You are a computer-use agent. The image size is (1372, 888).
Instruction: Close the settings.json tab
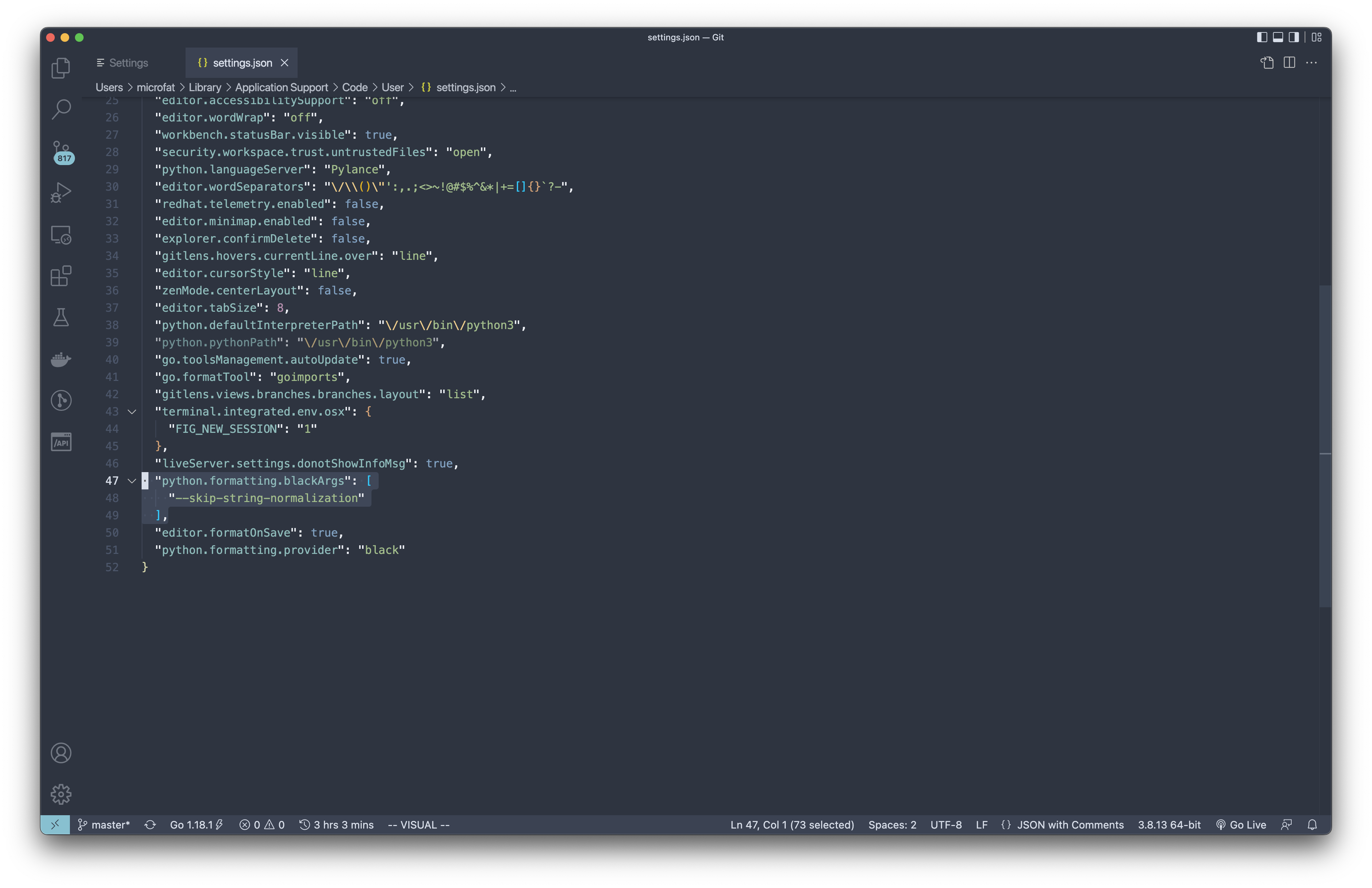tap(284, 63)
